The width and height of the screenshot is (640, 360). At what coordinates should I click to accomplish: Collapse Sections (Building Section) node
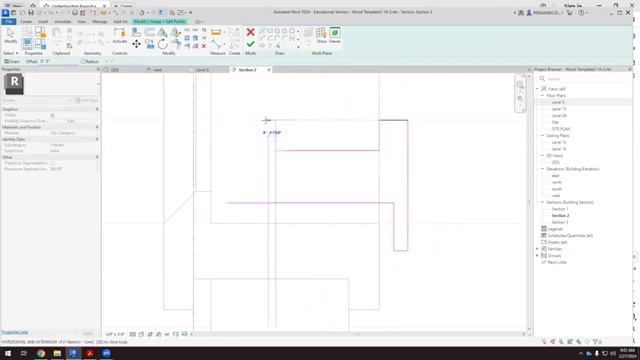(x=542, y=202)
